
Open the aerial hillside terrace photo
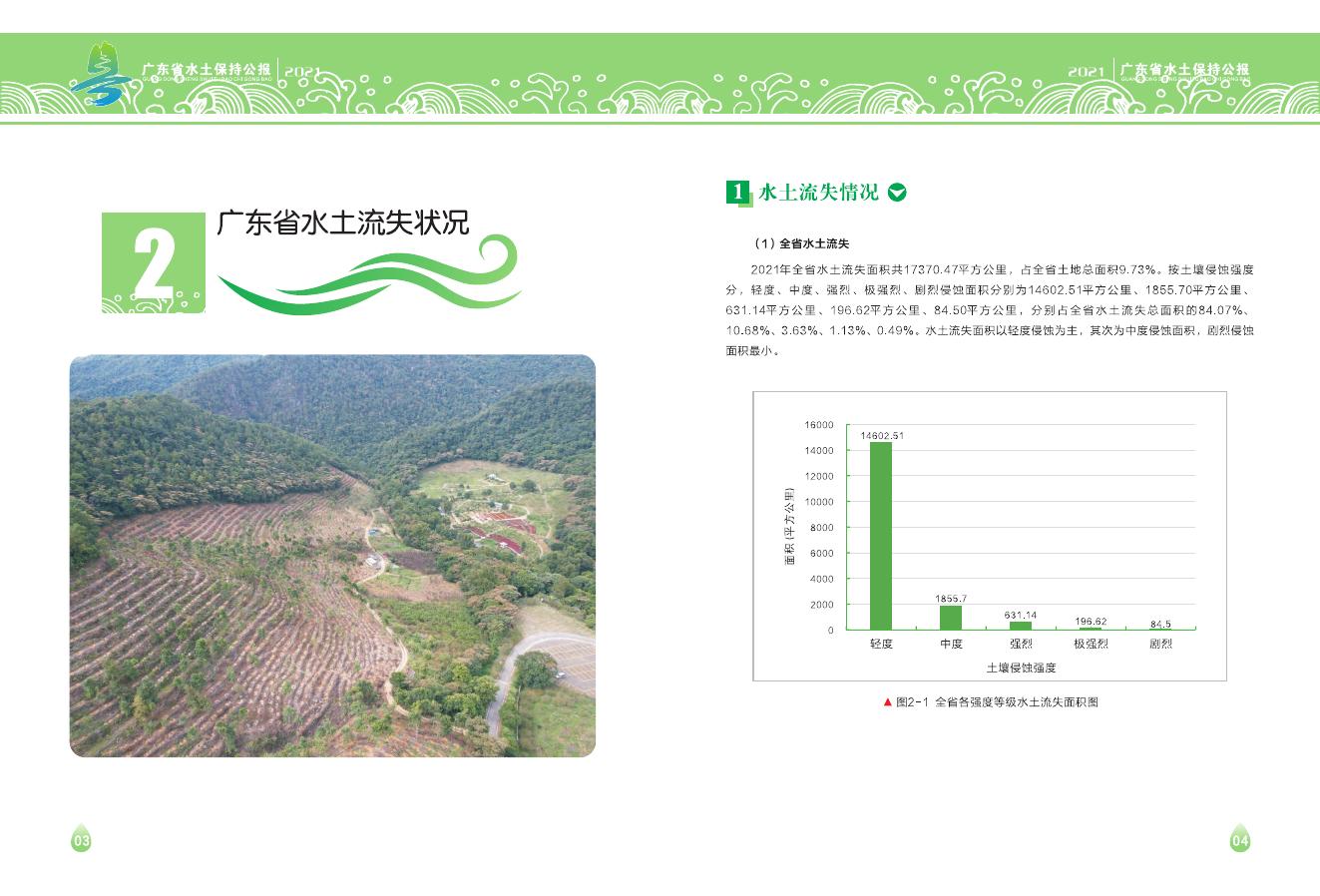332,556
